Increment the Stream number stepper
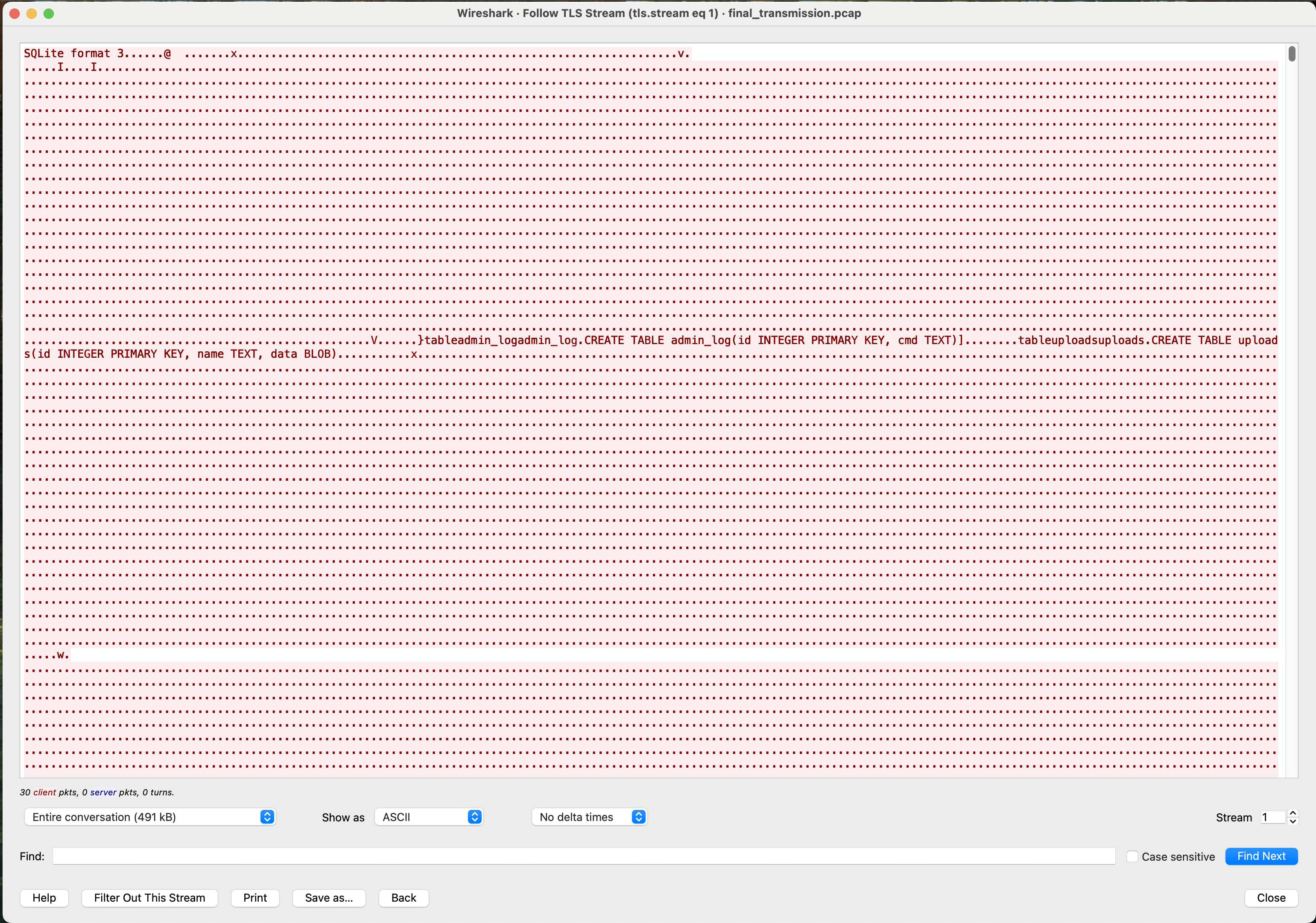 [x=1292, y=814]
